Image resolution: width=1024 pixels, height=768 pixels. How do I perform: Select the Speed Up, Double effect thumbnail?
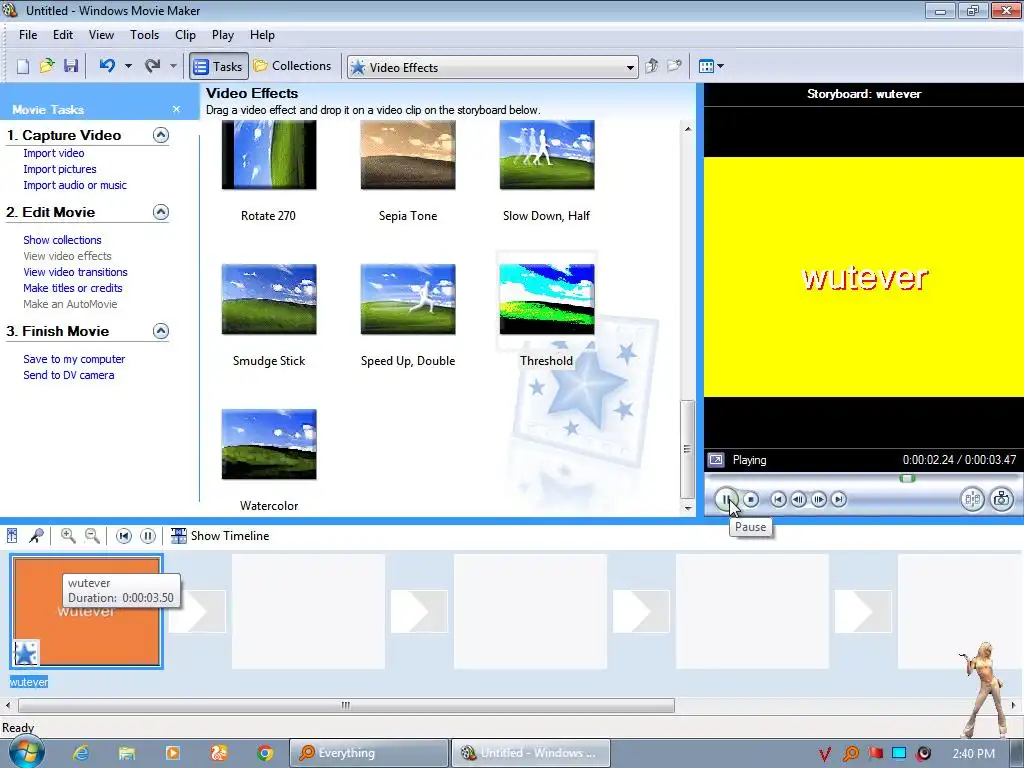pyautogui.click(x=408, y=299)
